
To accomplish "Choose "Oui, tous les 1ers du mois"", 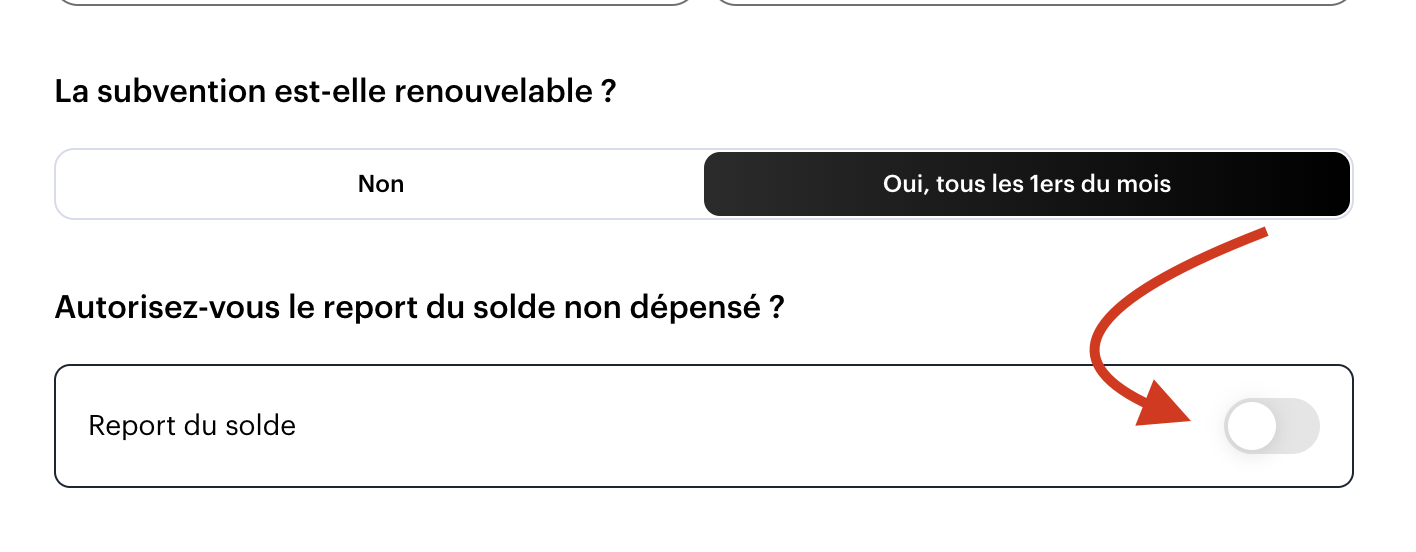I will 1027,184.
